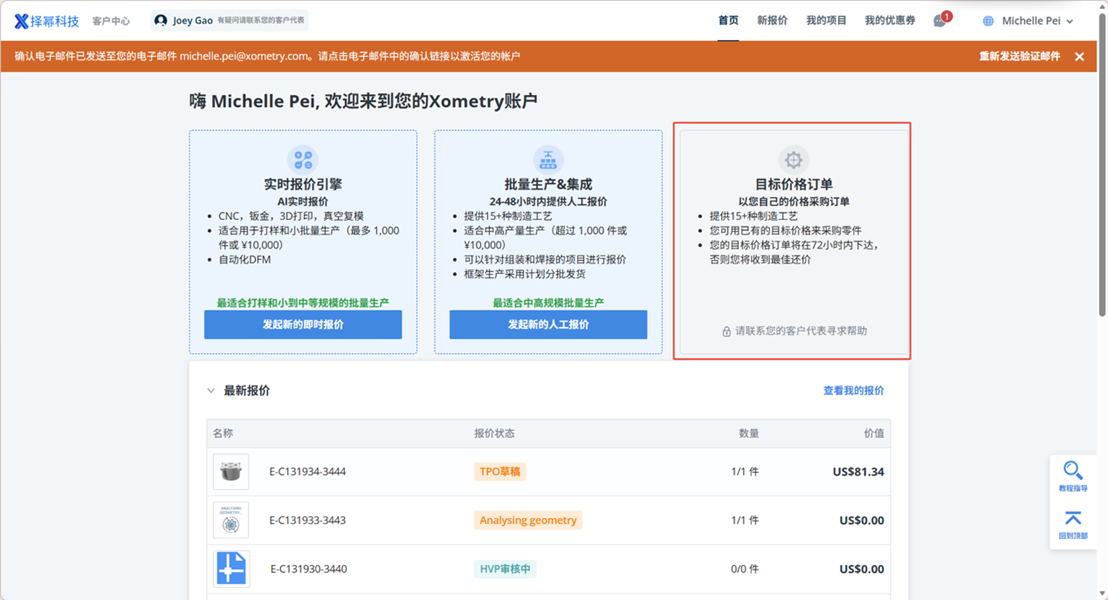This screenshot has height=600, width=1108.
Task: Open 查看我的报价 link
Action: click(x=853, y=391)
